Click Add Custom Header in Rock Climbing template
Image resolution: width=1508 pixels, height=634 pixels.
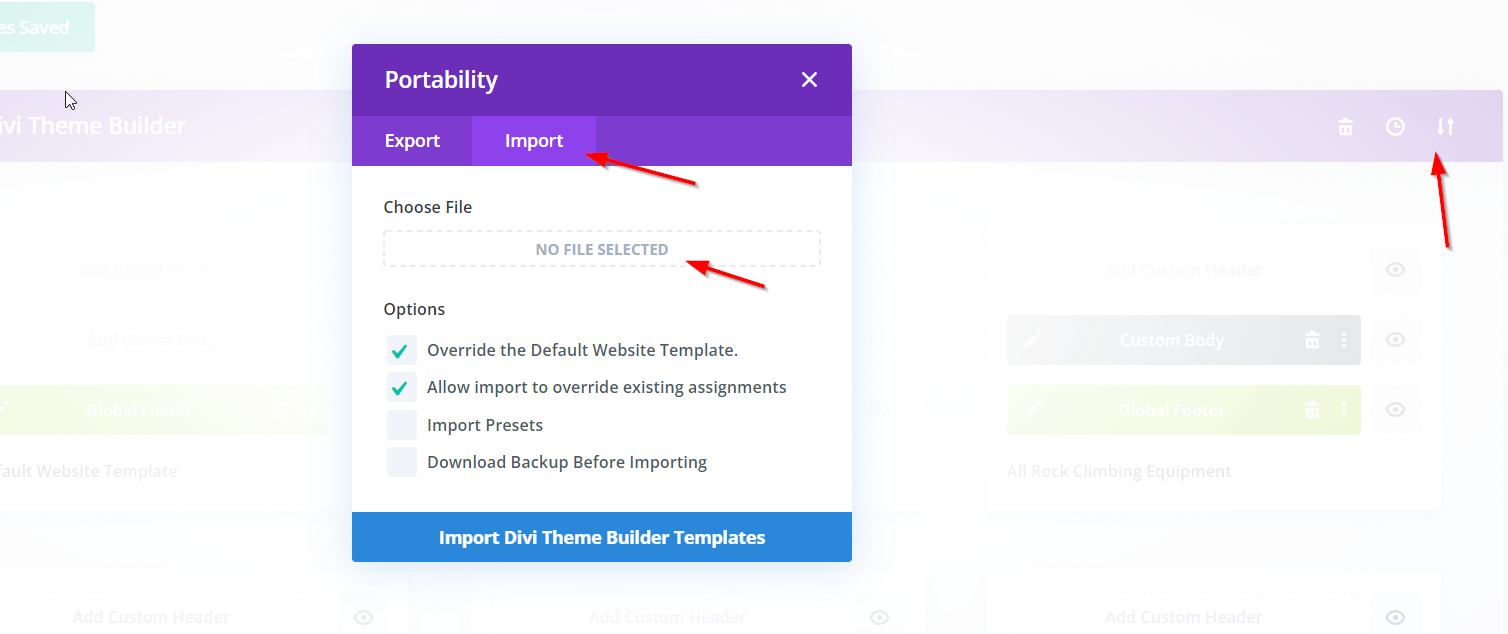(1184, 270)
